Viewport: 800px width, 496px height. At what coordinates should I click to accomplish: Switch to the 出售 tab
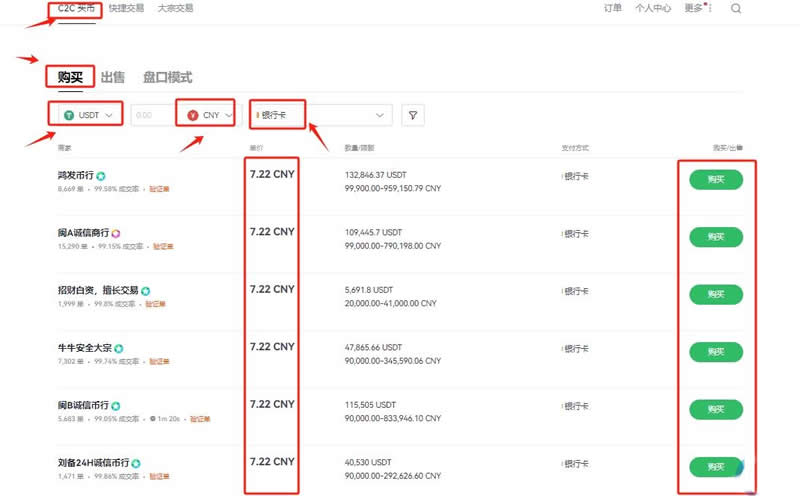click(x=113, y=77)
